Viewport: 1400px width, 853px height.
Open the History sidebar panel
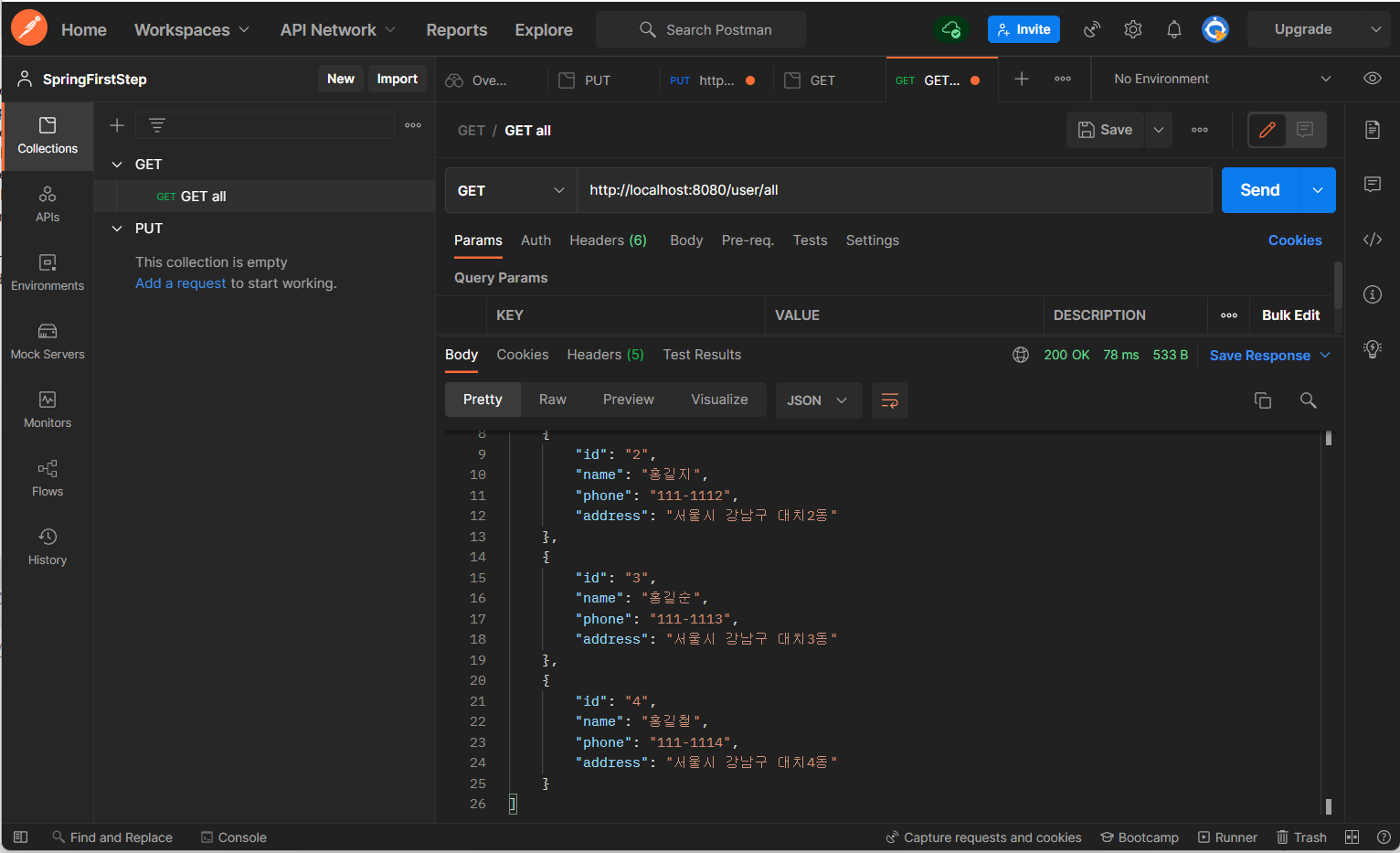(x=48, y=547)
